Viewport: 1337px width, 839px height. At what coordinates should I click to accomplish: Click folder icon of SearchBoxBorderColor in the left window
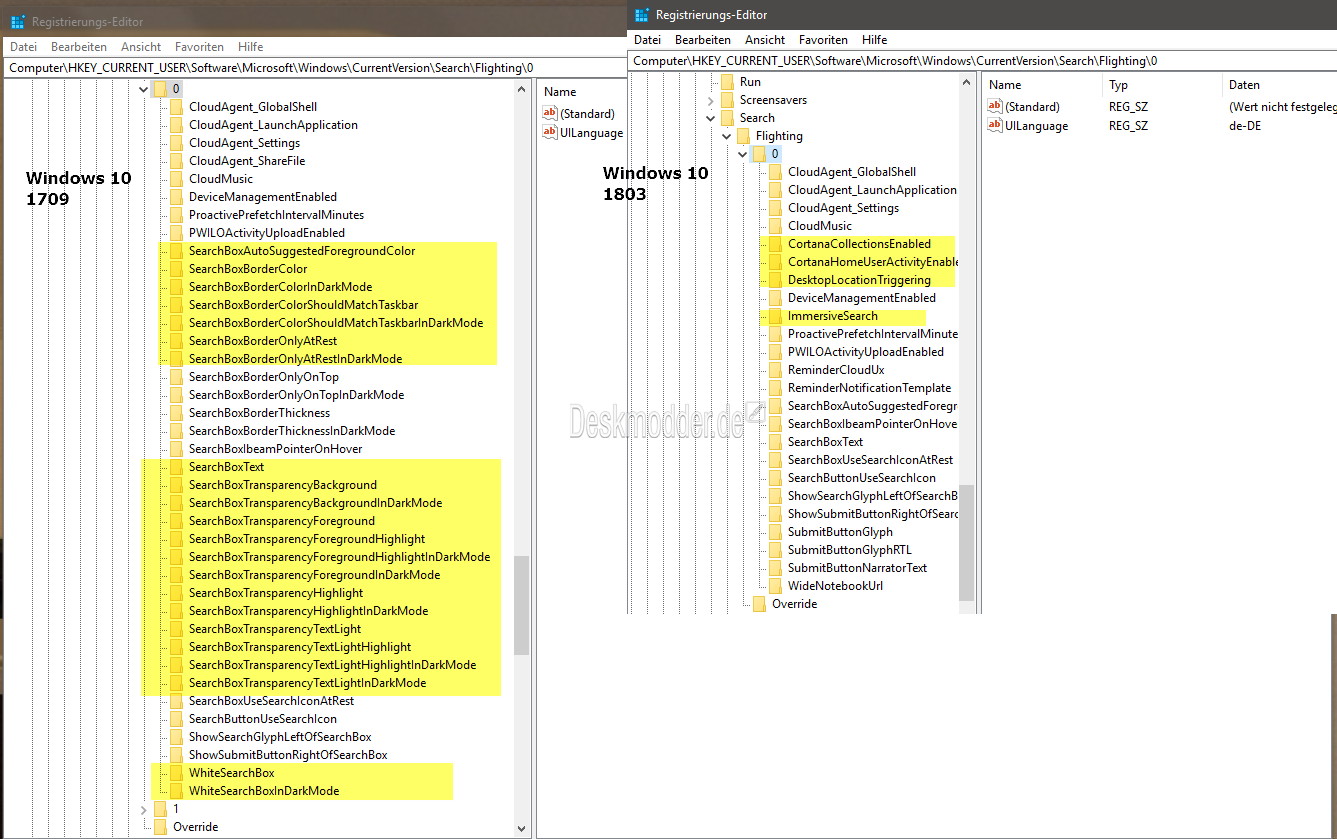pos(176,269)
